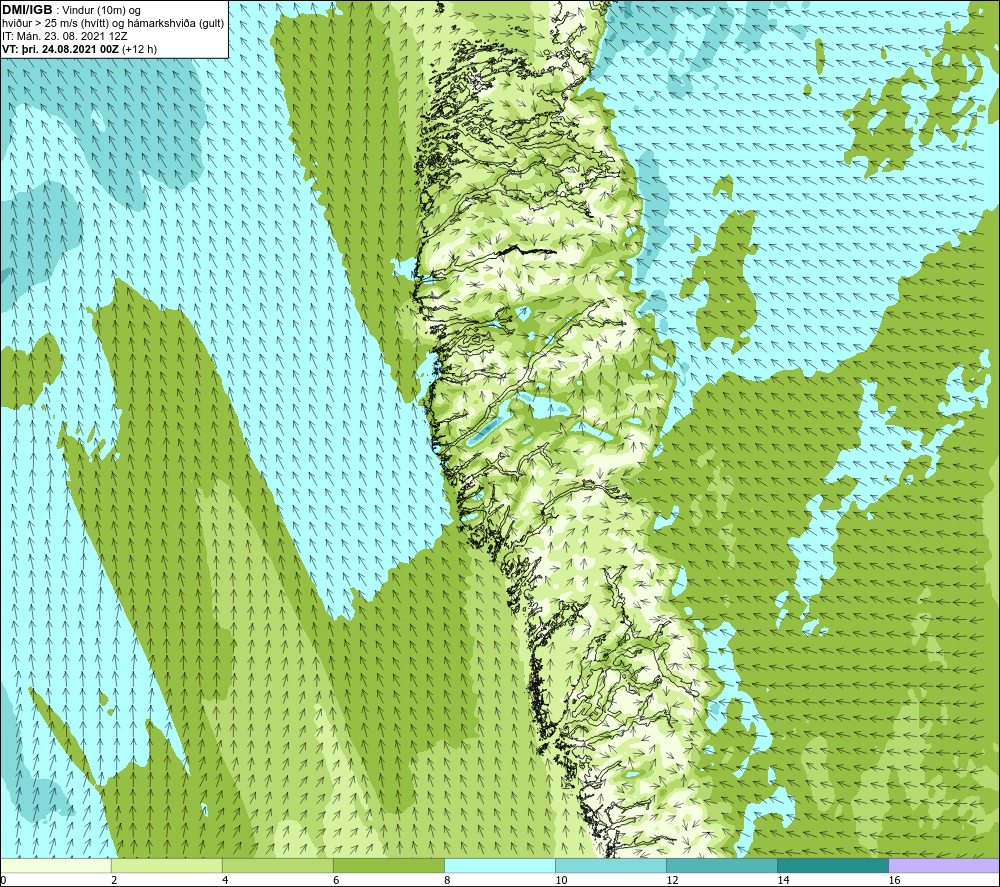Click the '8' label on the wind scale
Image resolution: width=1000 pixels, height=887 pixels.
pos(447,881)
